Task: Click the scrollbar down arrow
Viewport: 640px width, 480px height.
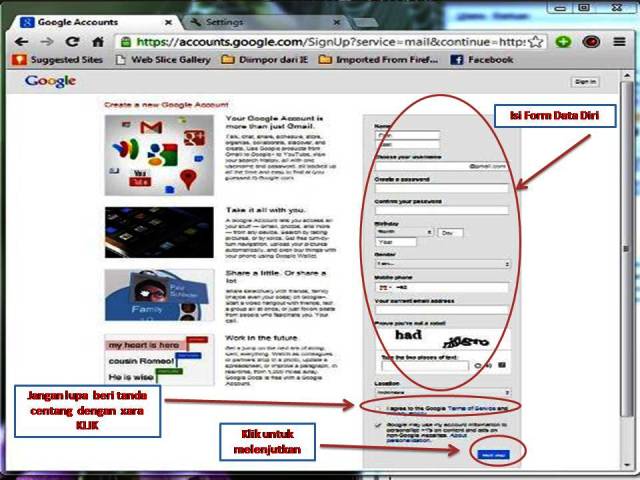Action: 627,465
